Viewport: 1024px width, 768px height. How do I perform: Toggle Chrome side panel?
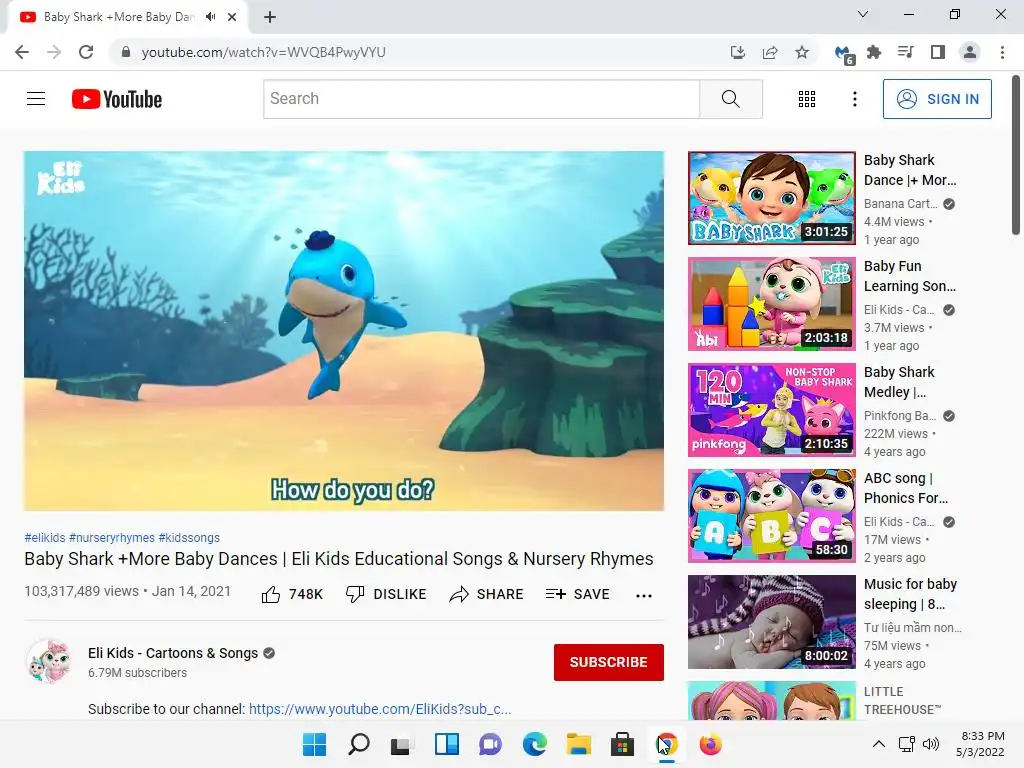click(938, 52)
